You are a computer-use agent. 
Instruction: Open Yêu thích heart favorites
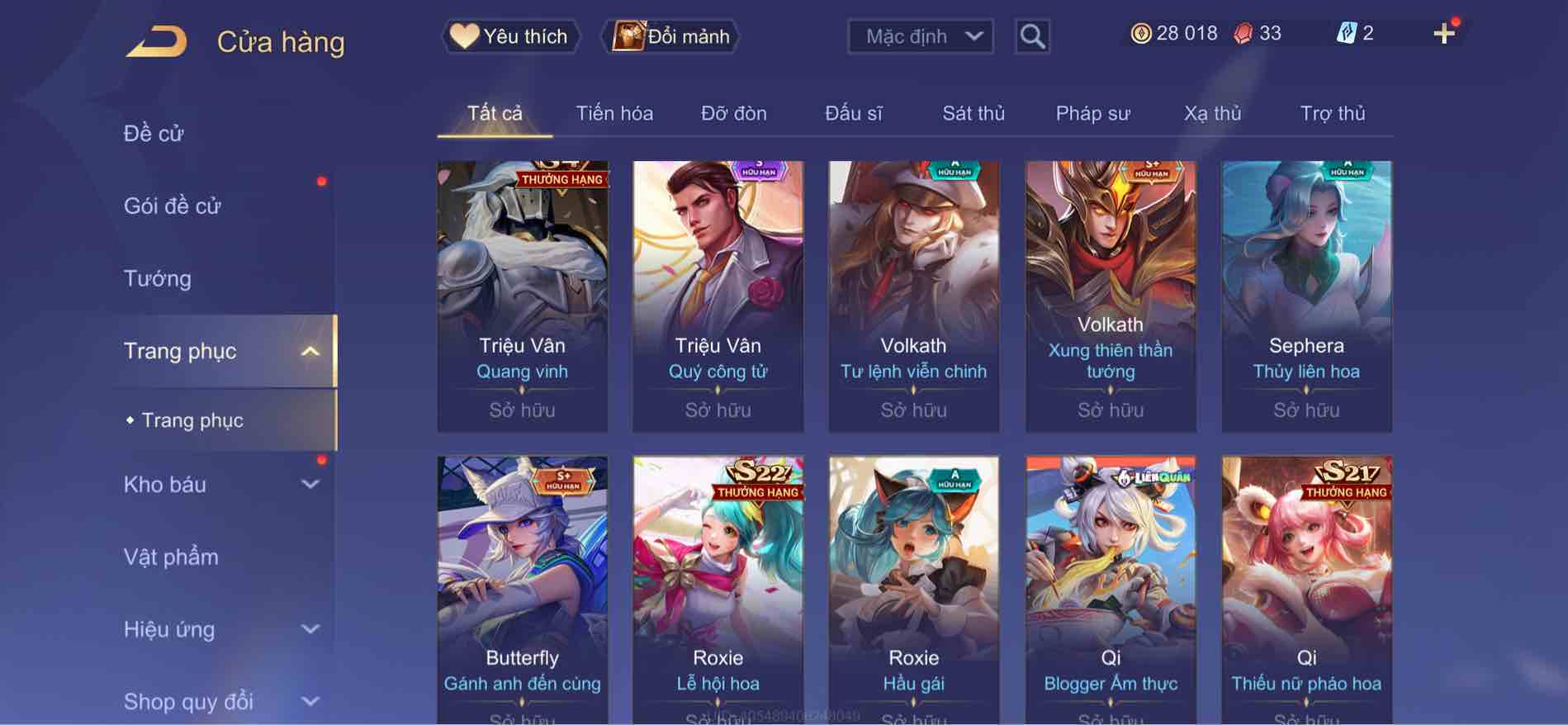[x=510, y=36]
